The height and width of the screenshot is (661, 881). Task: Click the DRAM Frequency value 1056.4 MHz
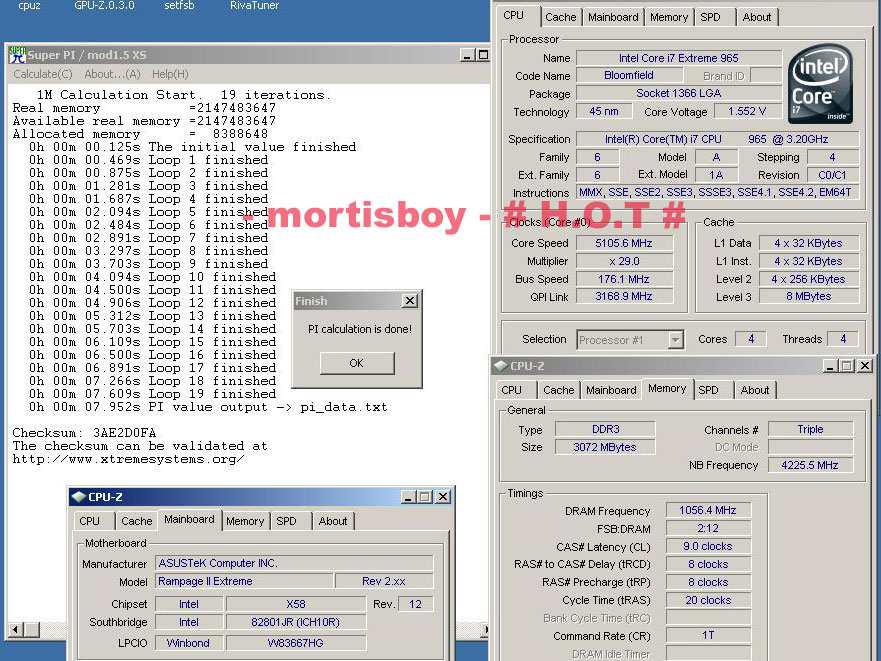708,510
